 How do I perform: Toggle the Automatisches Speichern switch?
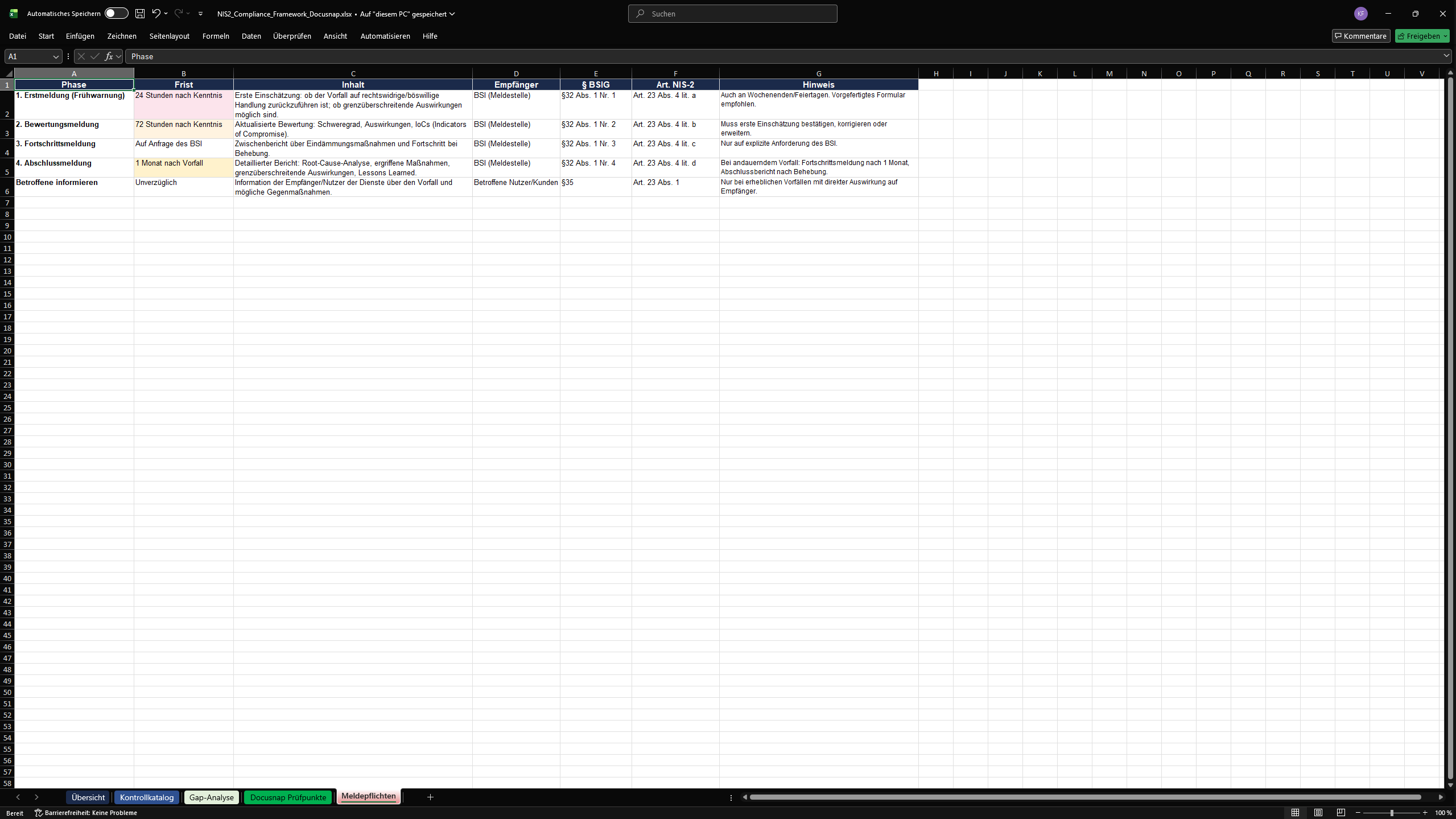pyautogui.click(x=116, y=14)
